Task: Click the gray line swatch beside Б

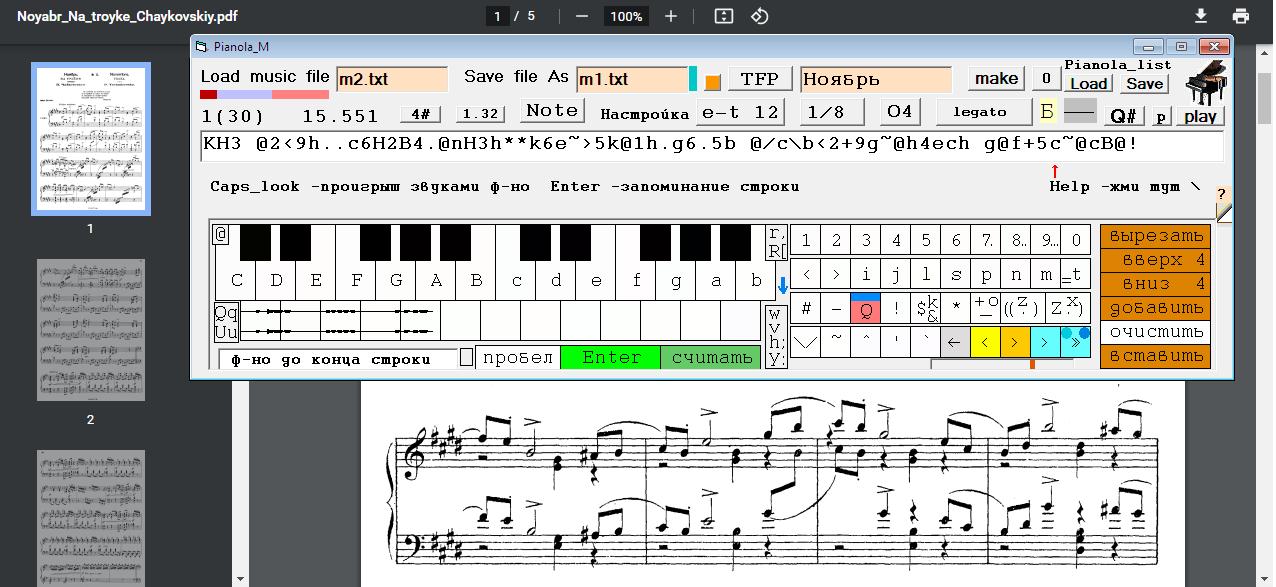Action: (x=1080, y=112)
